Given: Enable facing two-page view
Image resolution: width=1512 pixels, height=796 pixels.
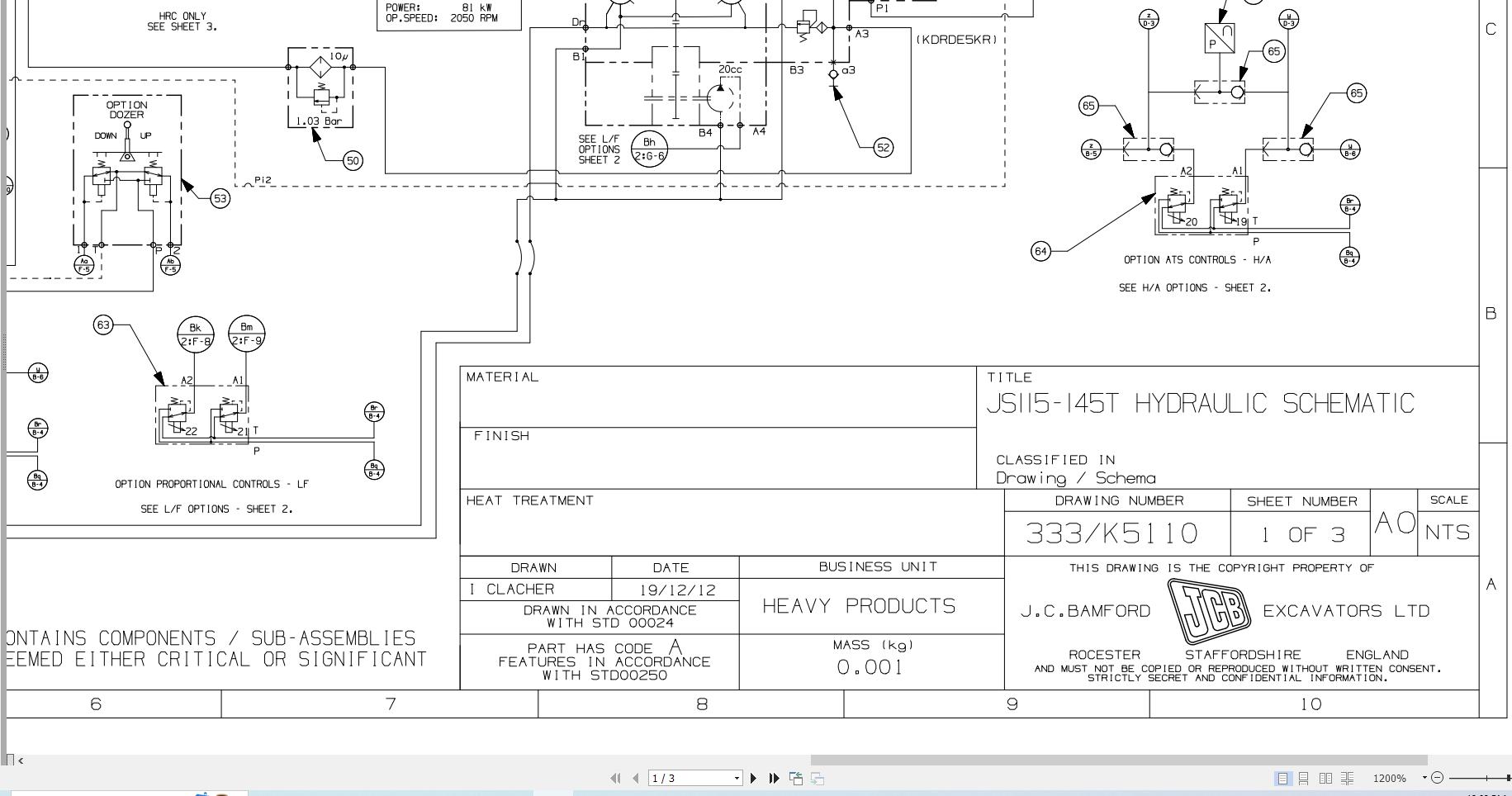Looking at the screenshot, I should pos(1325,778).
